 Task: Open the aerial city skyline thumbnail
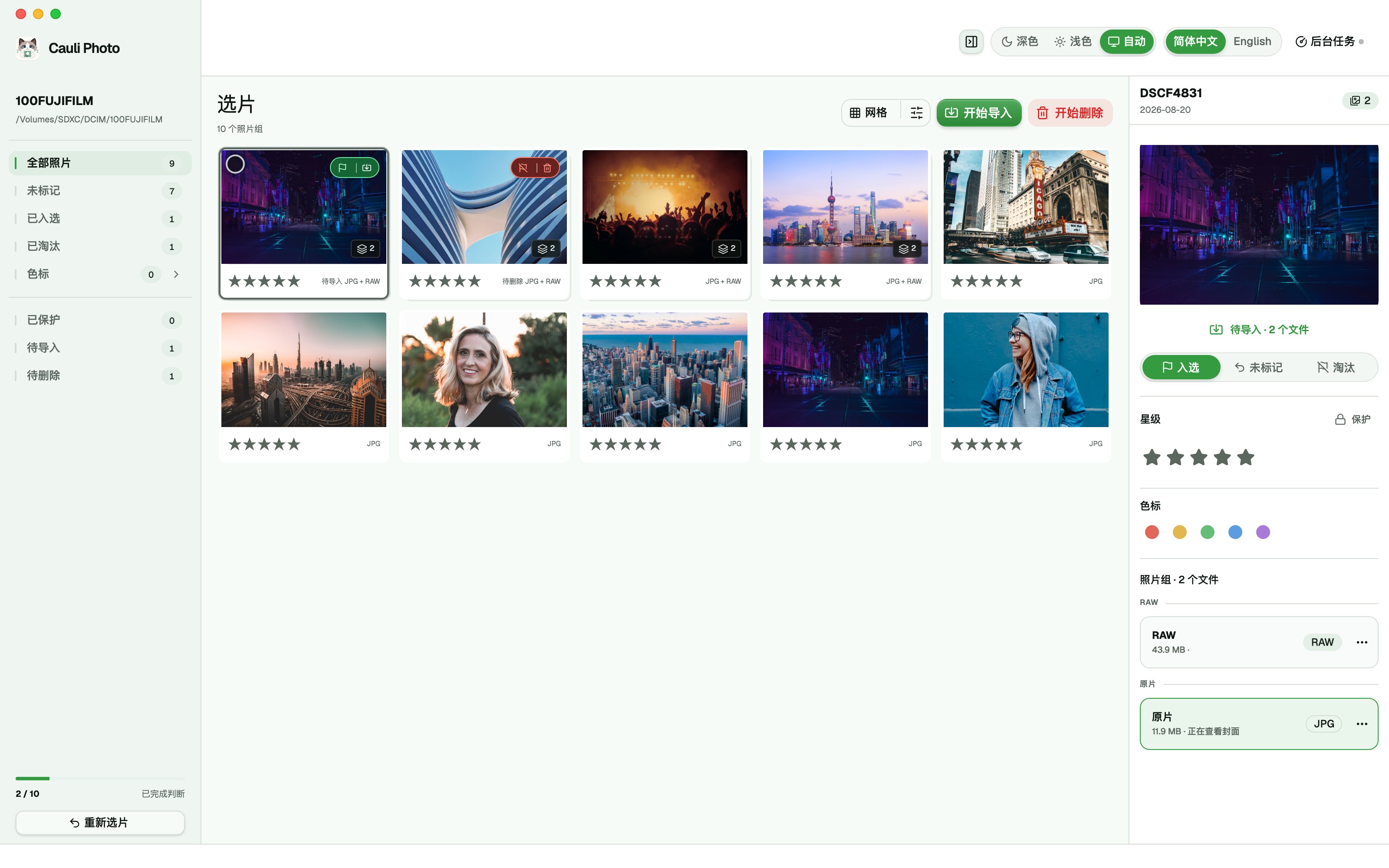(x=665, y=370)
